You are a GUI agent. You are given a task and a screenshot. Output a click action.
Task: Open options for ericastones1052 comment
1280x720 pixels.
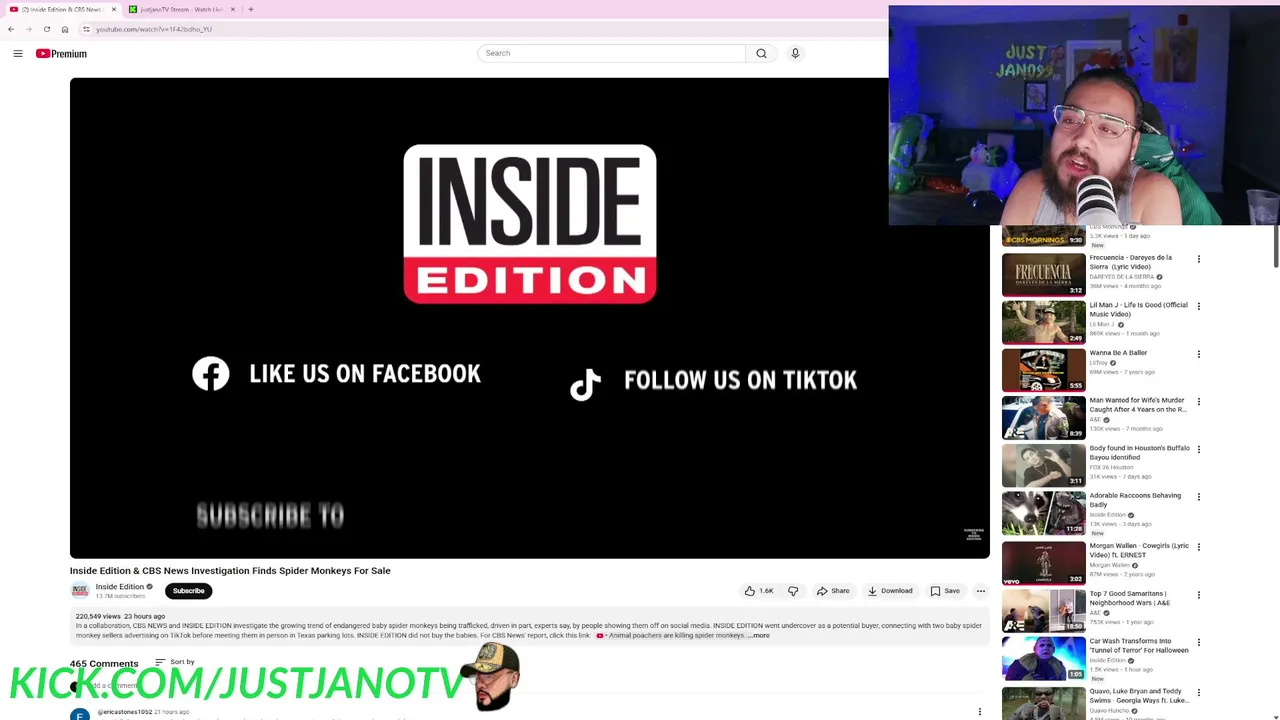coord(980,712)
